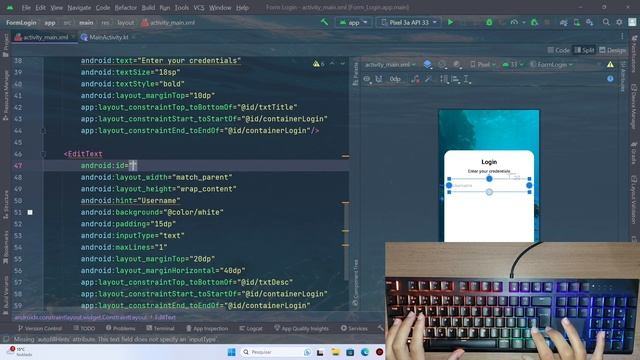Open Services tool window

(354, 328)
